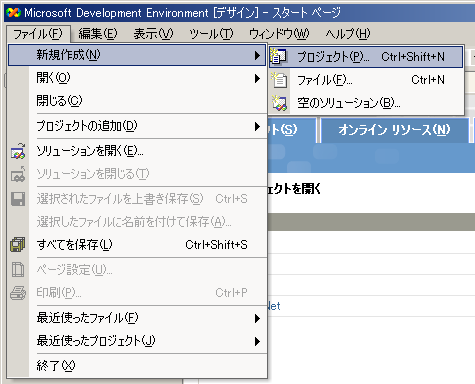Expand the 新規作成(N) submenu arrow

pyautogui.click(x=257, y=55)
